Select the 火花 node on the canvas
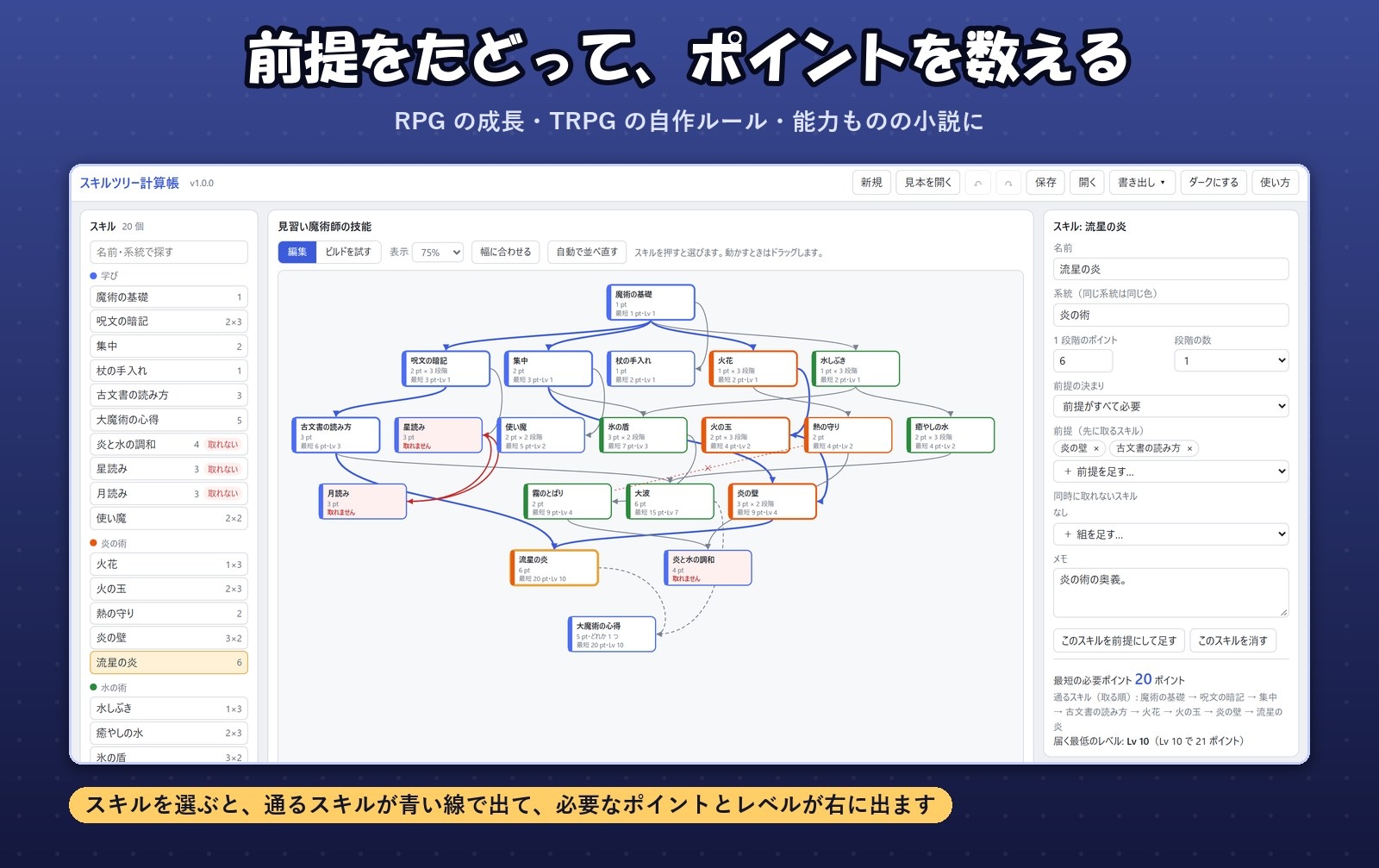The height and width of the screenshot is (868, 1379). coord(753,369)
